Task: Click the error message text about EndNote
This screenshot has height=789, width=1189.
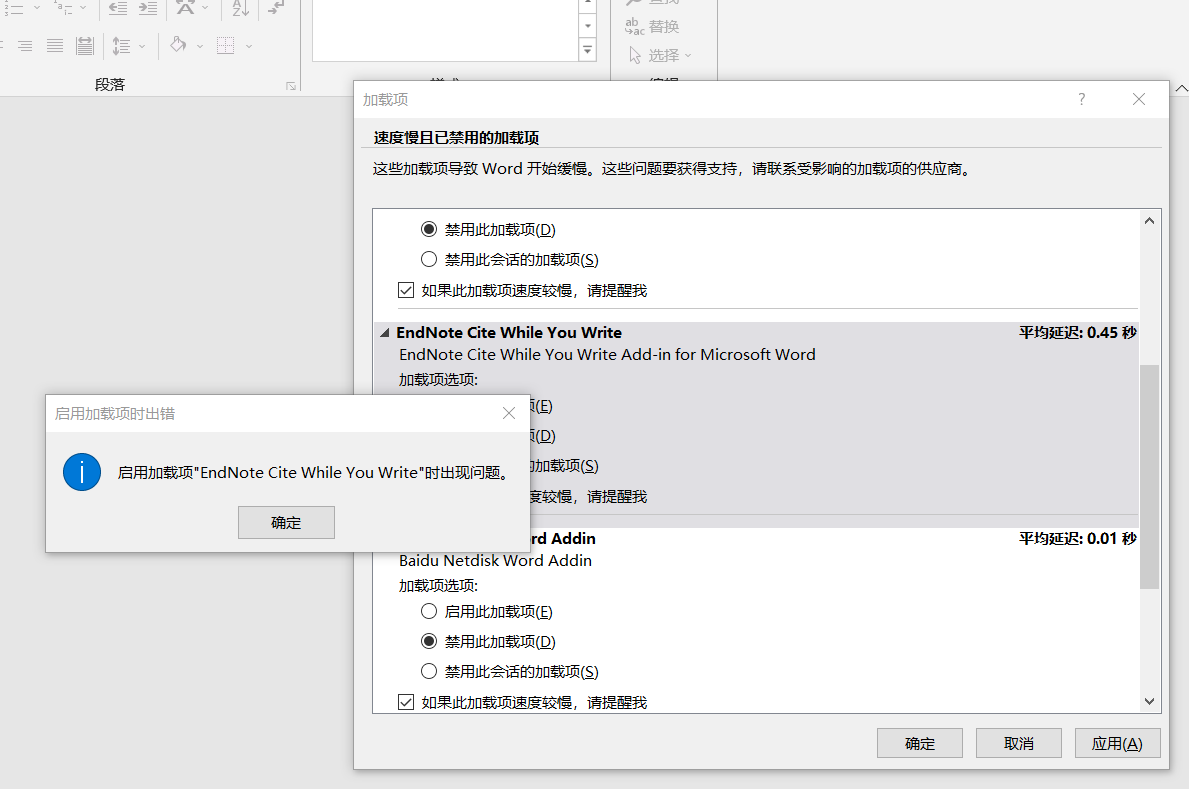Action: (x=313, y=473)
